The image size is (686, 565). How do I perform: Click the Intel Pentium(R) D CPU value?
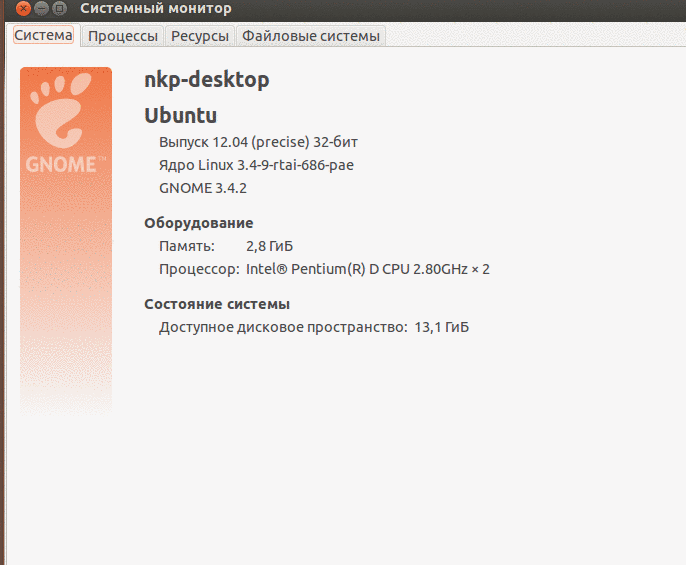(368, 269)
